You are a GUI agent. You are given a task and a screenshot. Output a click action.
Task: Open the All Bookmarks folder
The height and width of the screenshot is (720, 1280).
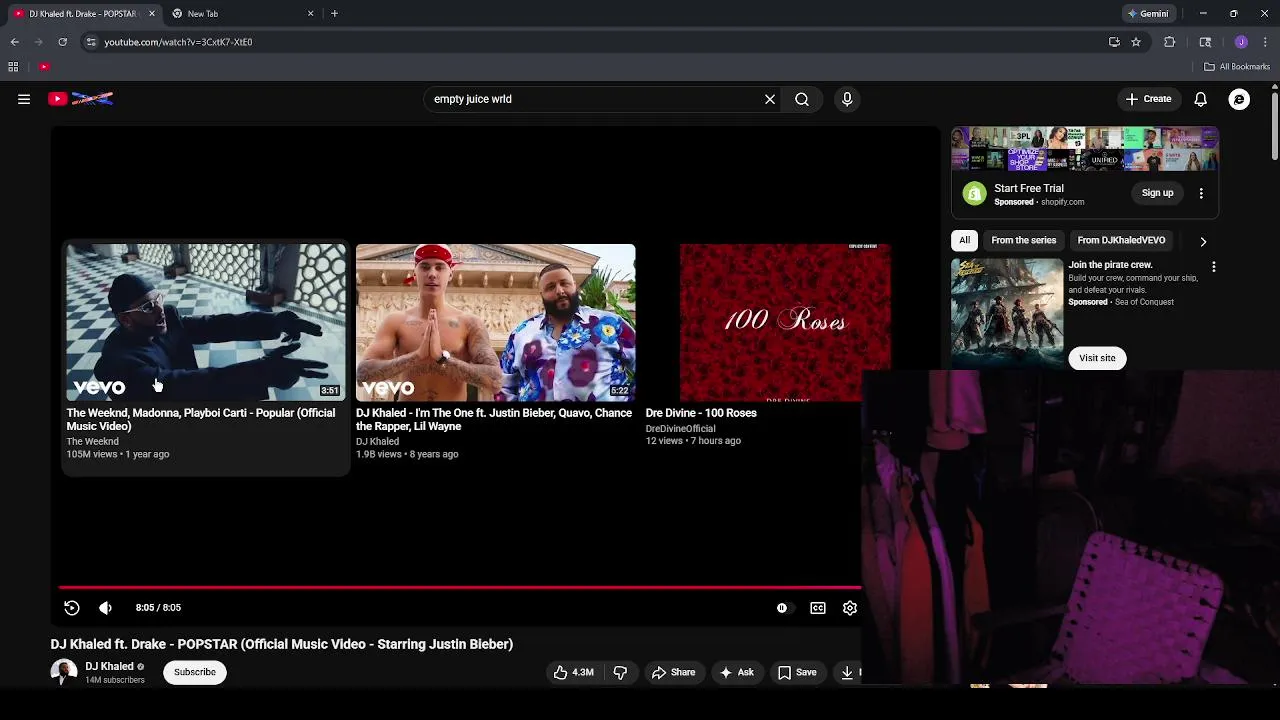[1237, 67]
